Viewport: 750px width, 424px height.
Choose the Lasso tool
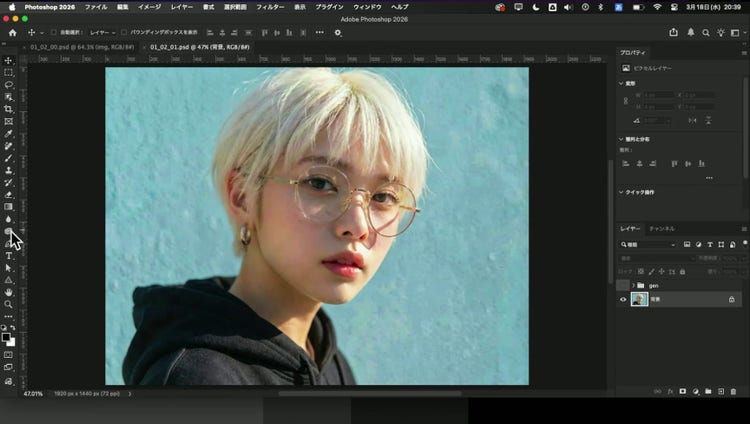pos(9,85)
